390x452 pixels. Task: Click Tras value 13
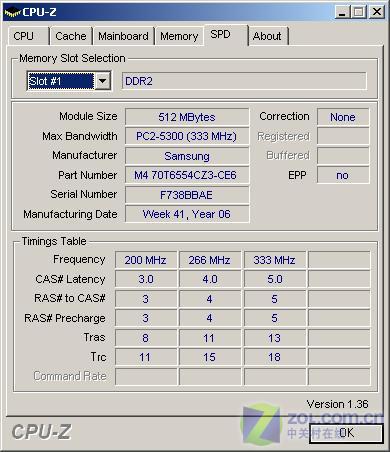click(x=275, y=338)
